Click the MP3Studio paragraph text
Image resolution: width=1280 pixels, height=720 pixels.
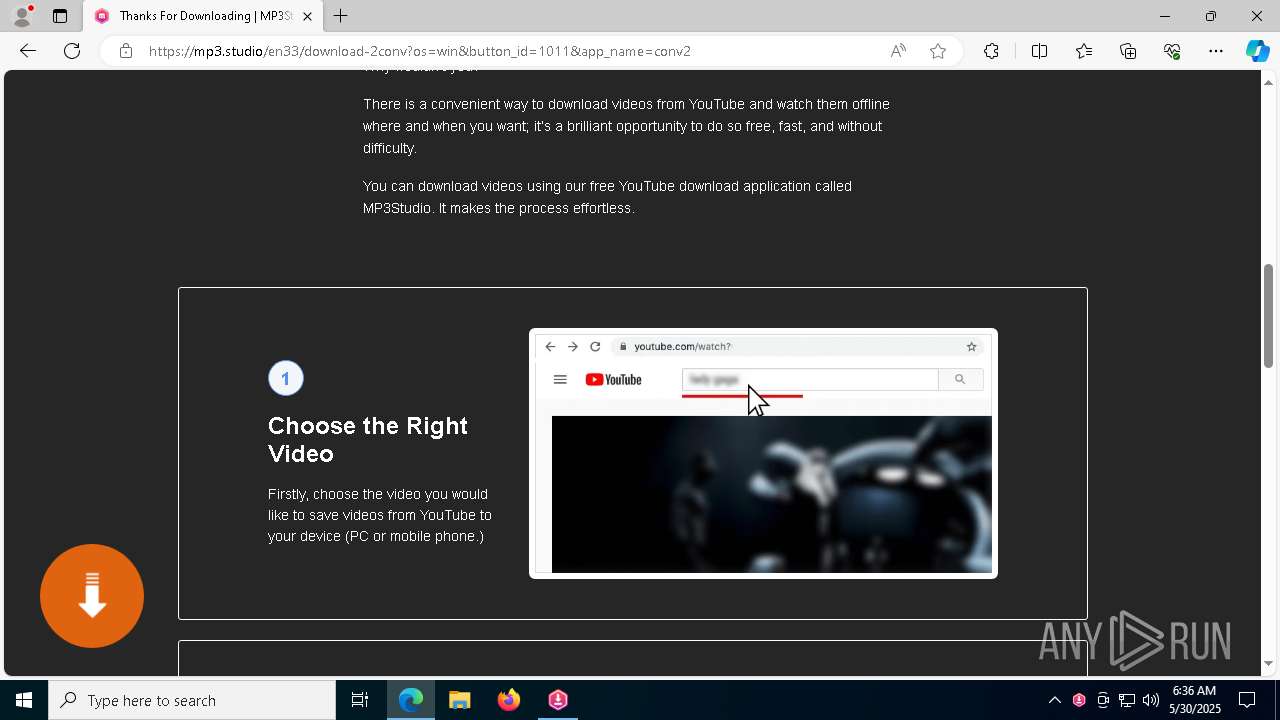pos(607,197)
